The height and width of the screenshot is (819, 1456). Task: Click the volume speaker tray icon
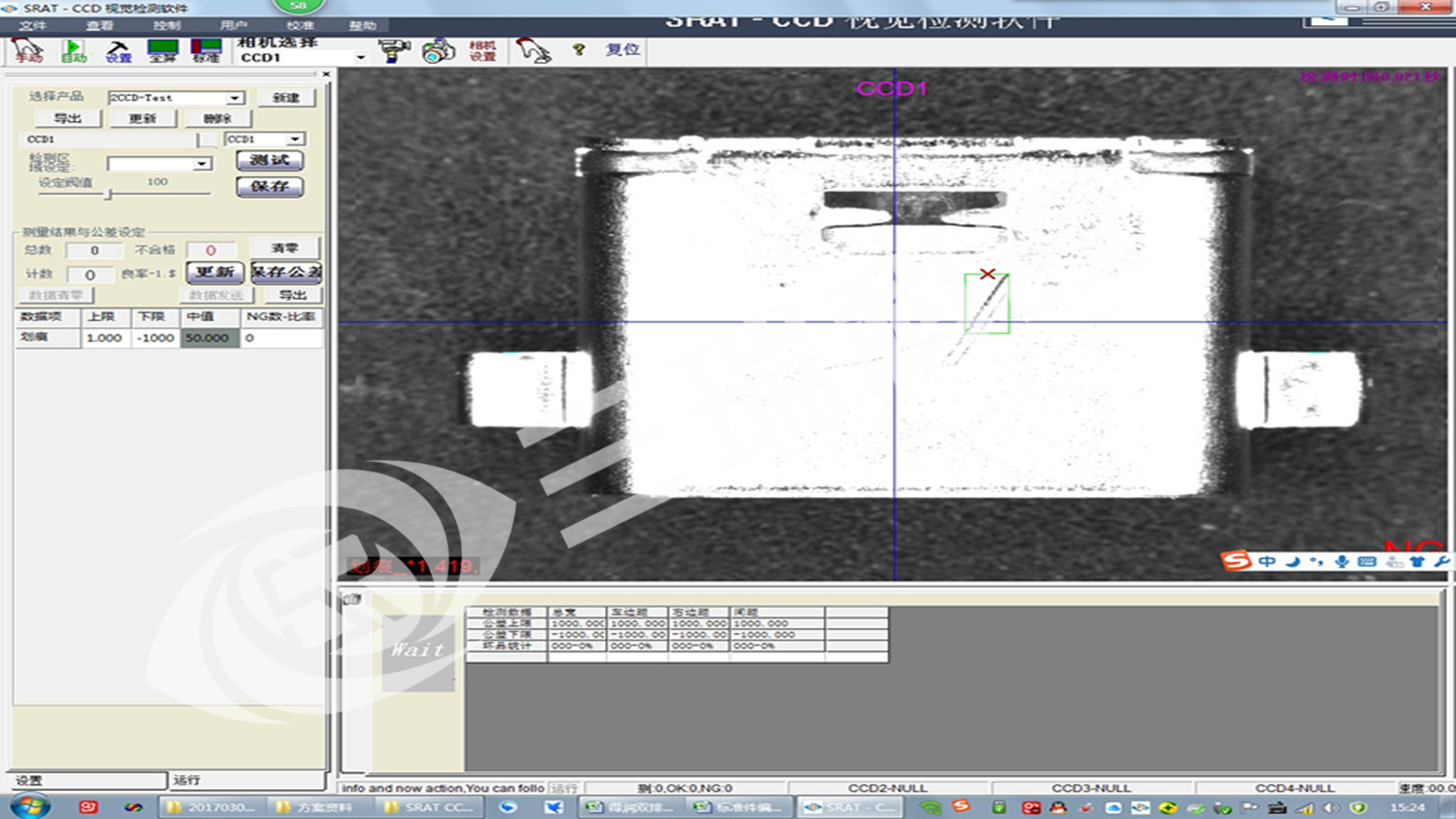(1332, 807)
